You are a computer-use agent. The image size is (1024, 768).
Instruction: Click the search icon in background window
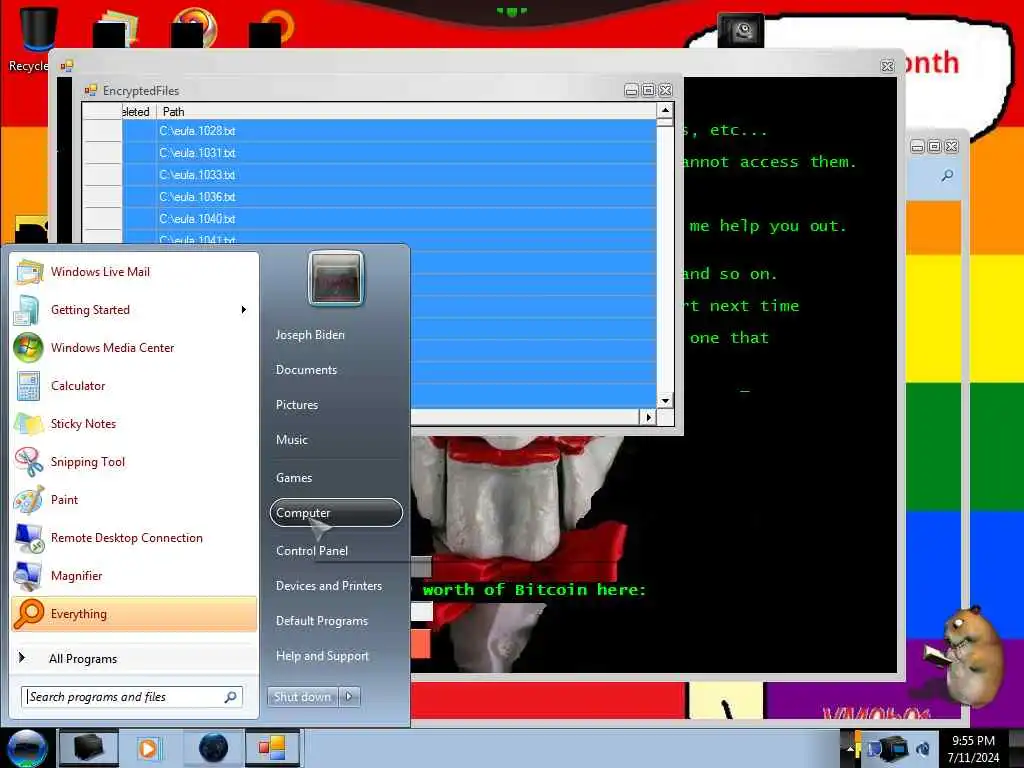pyautogui.click(x=947, y=175)
